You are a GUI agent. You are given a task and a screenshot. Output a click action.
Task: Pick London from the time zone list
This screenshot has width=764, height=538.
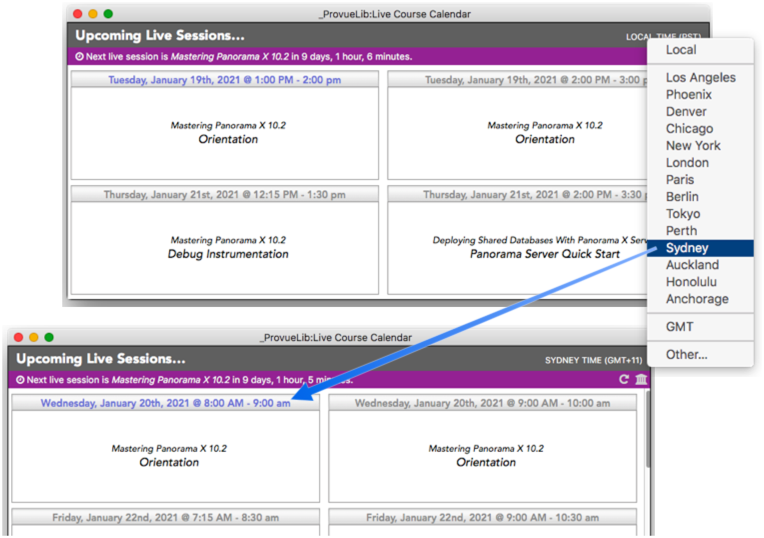(700, 163)
